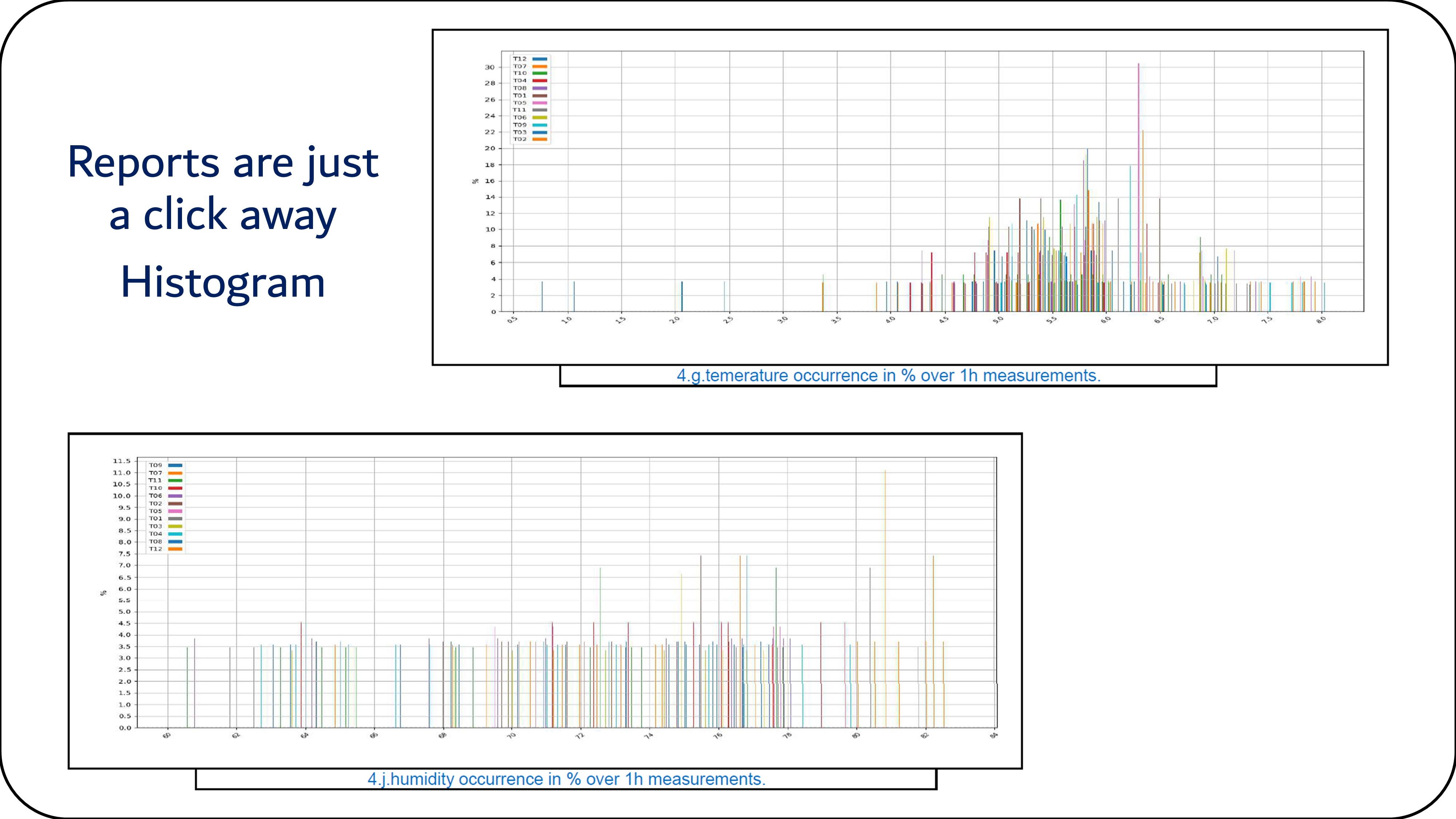
Task: Click the T10 red swatch in humidity legend
Action: 175,488
